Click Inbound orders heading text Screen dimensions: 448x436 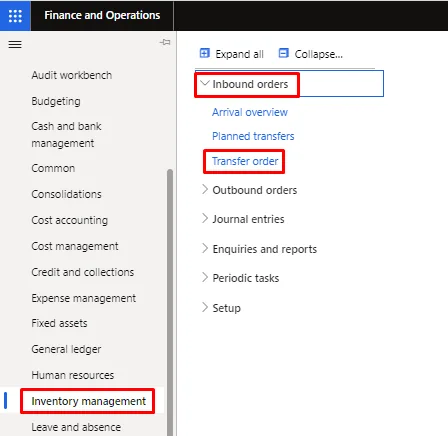pyautogui.click(x=250, y=84)
